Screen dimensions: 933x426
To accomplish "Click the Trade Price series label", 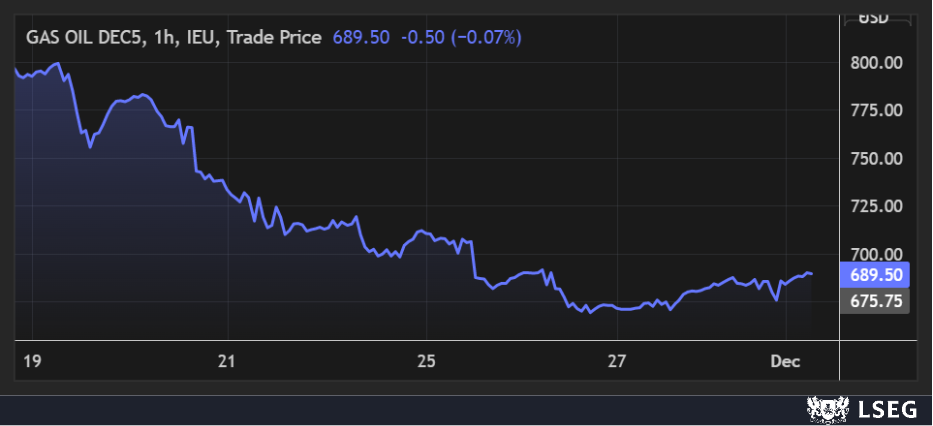I will pyautogui.click(x=275, y=37).
